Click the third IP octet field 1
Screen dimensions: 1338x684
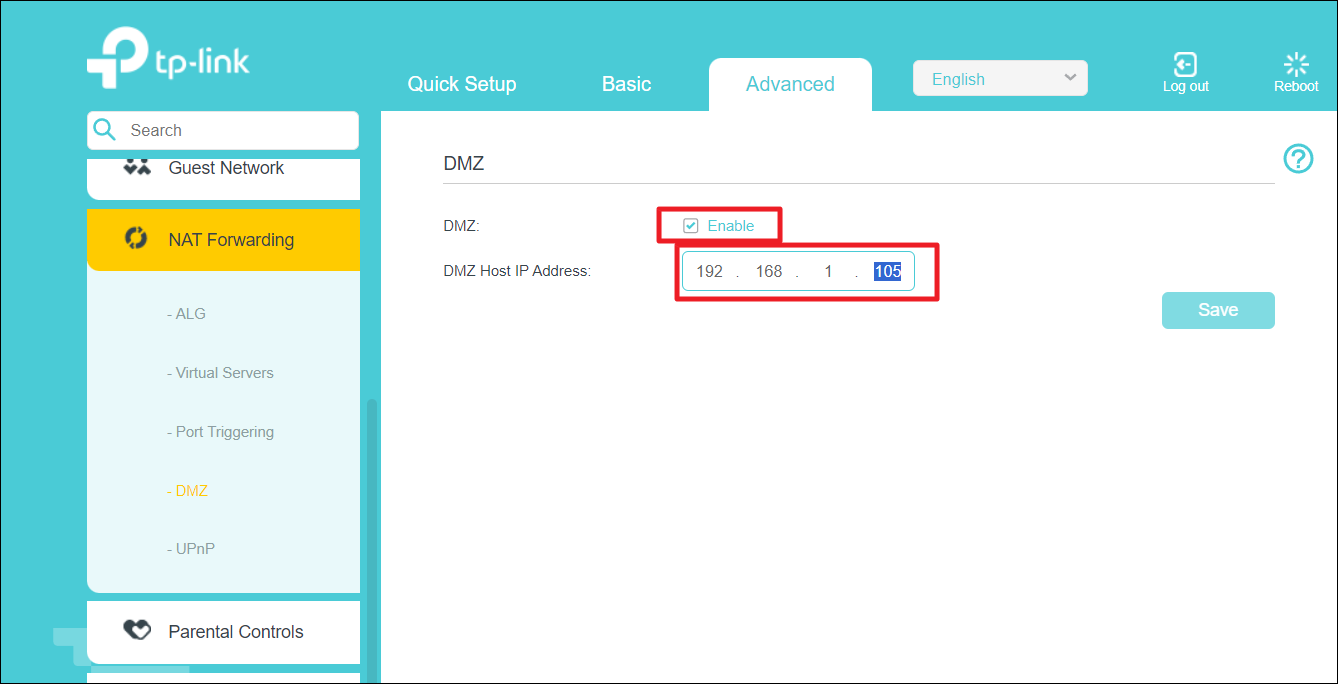pyautogui.click(x=828, y=271)
